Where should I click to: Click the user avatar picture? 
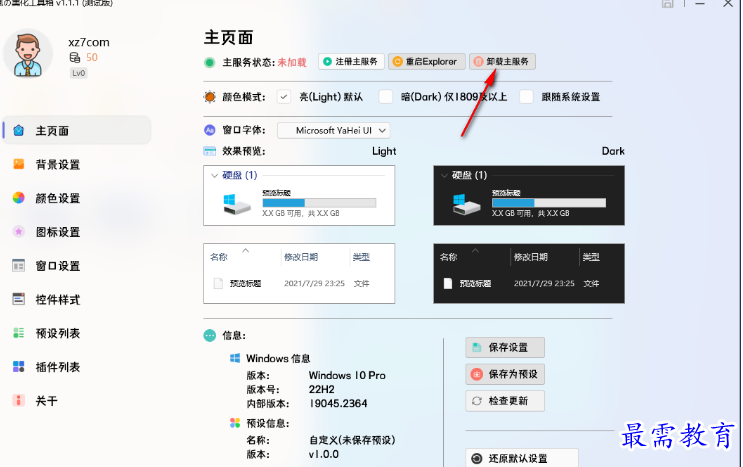pos(27,54)
